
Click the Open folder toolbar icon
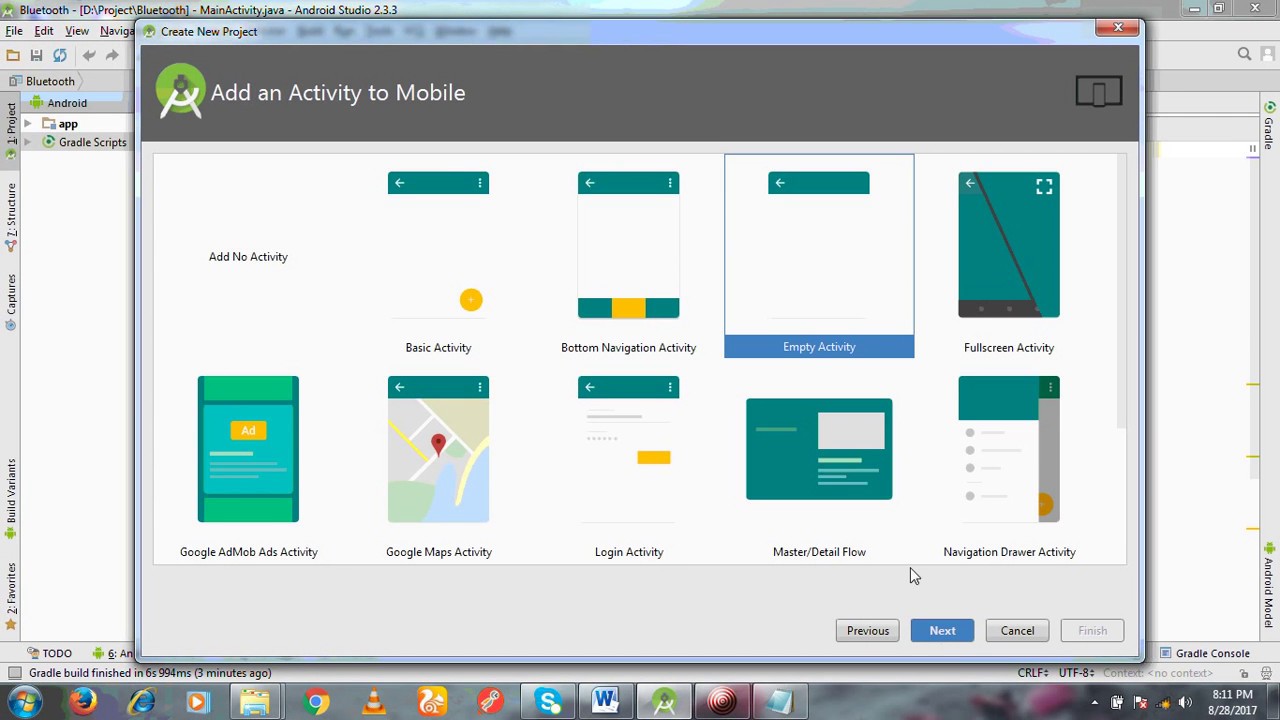pos(13,56)
